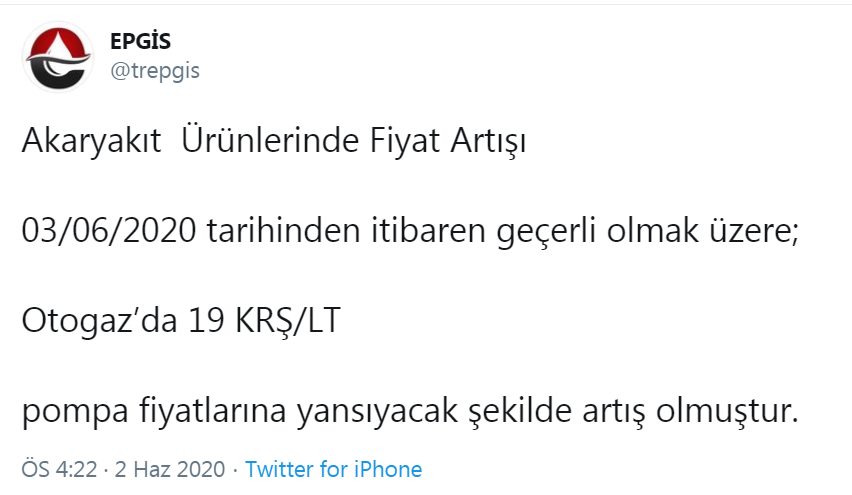Screen dimensions: 852x495
Task: Click the word tarihinden in the tweet
Action: pyautogui.click(x=284, y=230)
